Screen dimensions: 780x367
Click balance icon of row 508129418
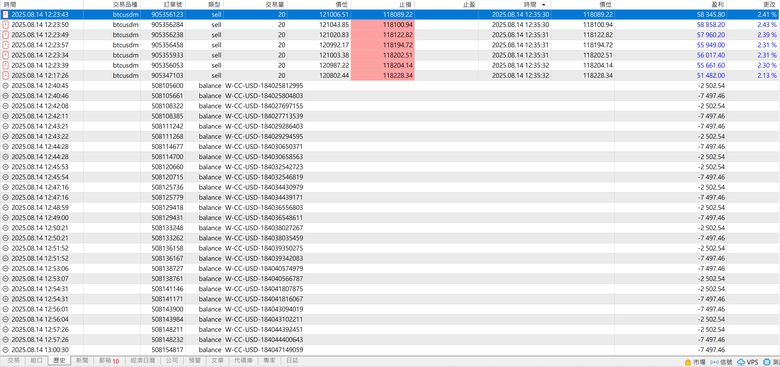[5, 208]
